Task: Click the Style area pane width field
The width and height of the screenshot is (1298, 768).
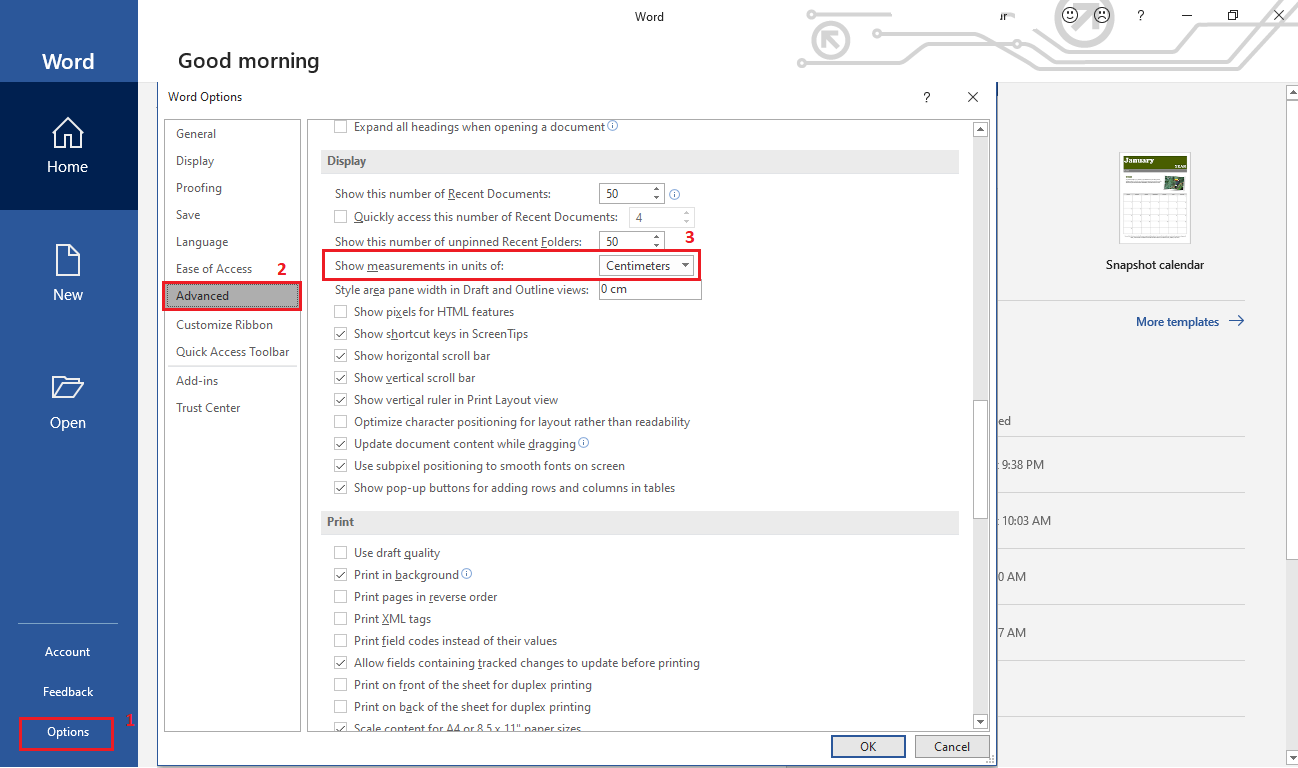Action: click(650, 289)
